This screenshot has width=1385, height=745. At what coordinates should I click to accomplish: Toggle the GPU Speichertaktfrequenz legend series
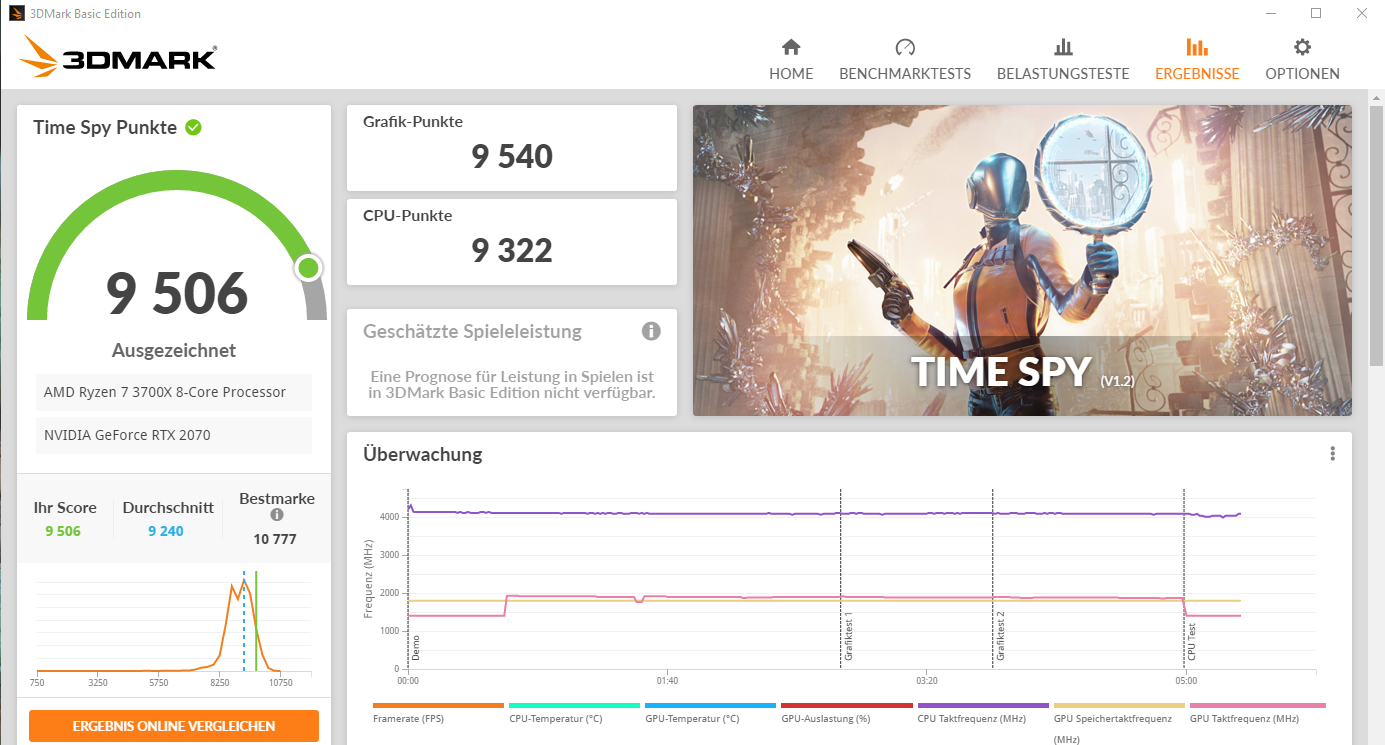click(x=1119, y=722)
